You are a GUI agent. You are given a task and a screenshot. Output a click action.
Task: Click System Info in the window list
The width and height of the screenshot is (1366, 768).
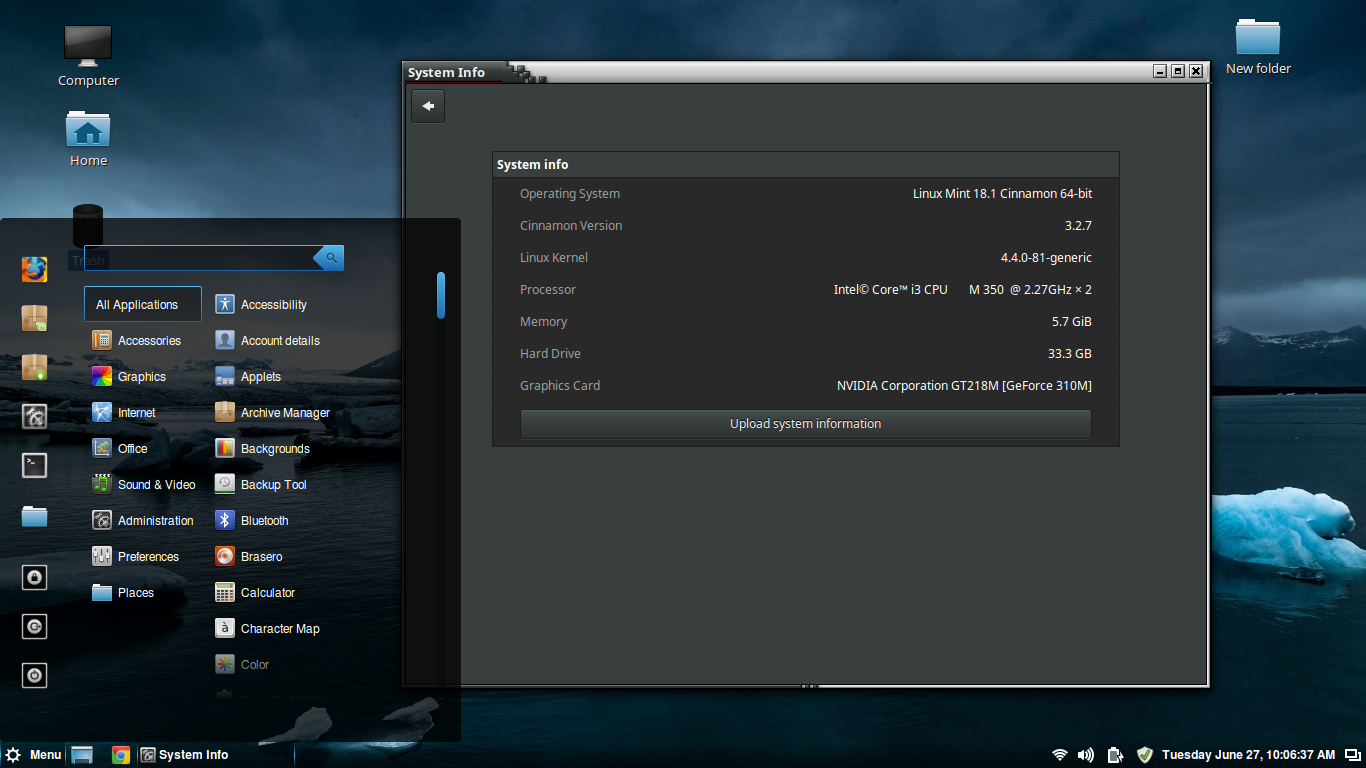[x=184, y=755]
